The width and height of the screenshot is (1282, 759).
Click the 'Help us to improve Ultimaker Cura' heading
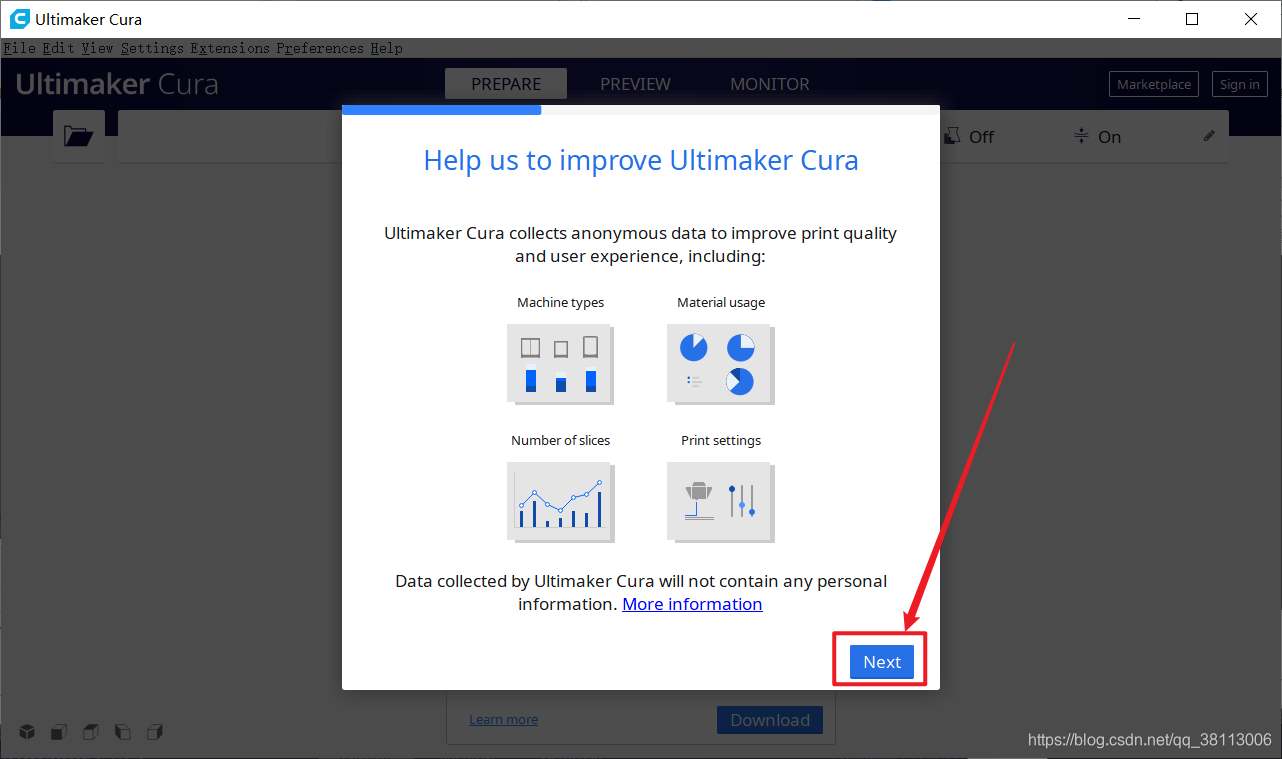coord(641,160)
